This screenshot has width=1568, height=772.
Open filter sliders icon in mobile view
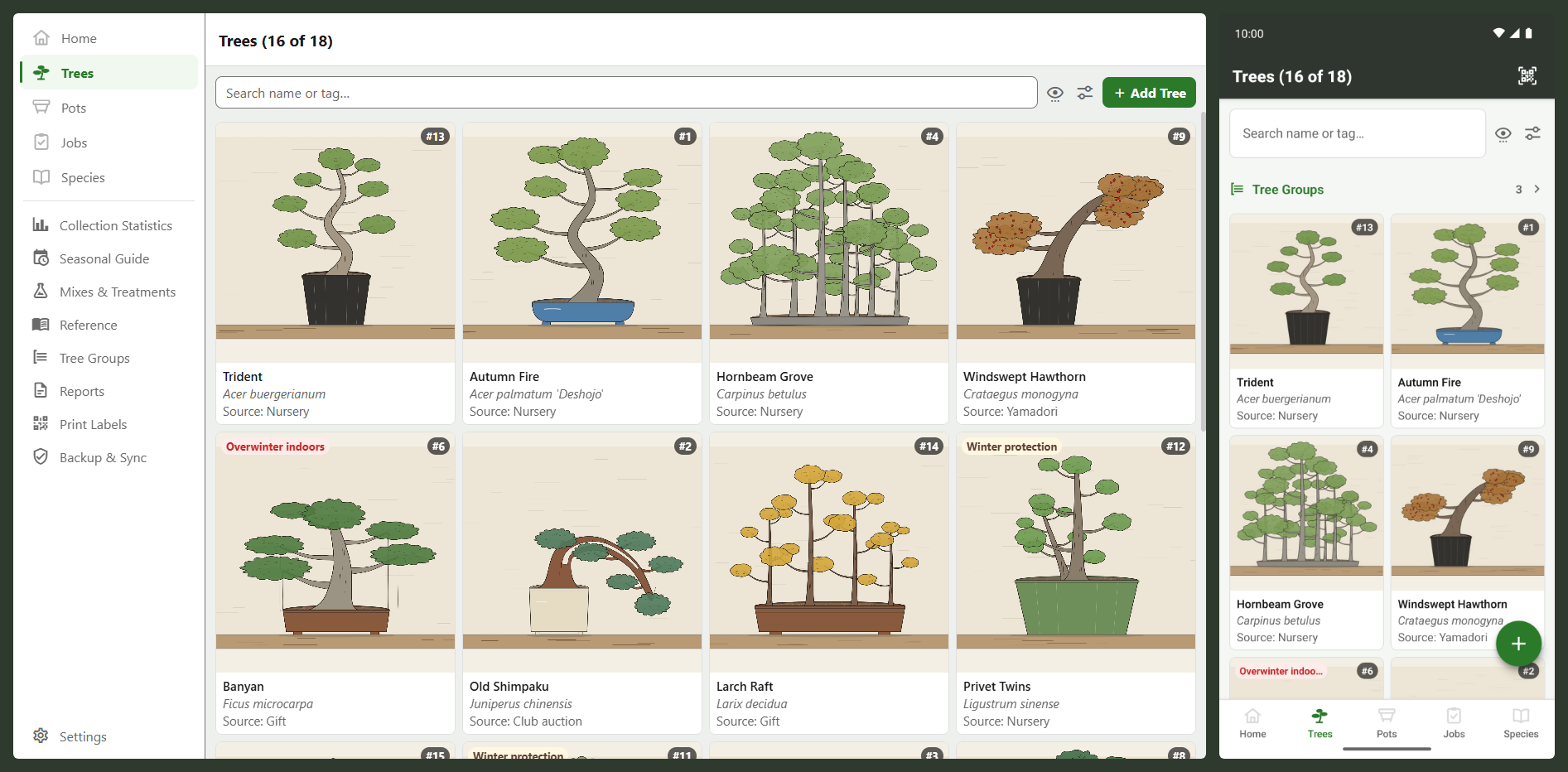point(1532,133)
